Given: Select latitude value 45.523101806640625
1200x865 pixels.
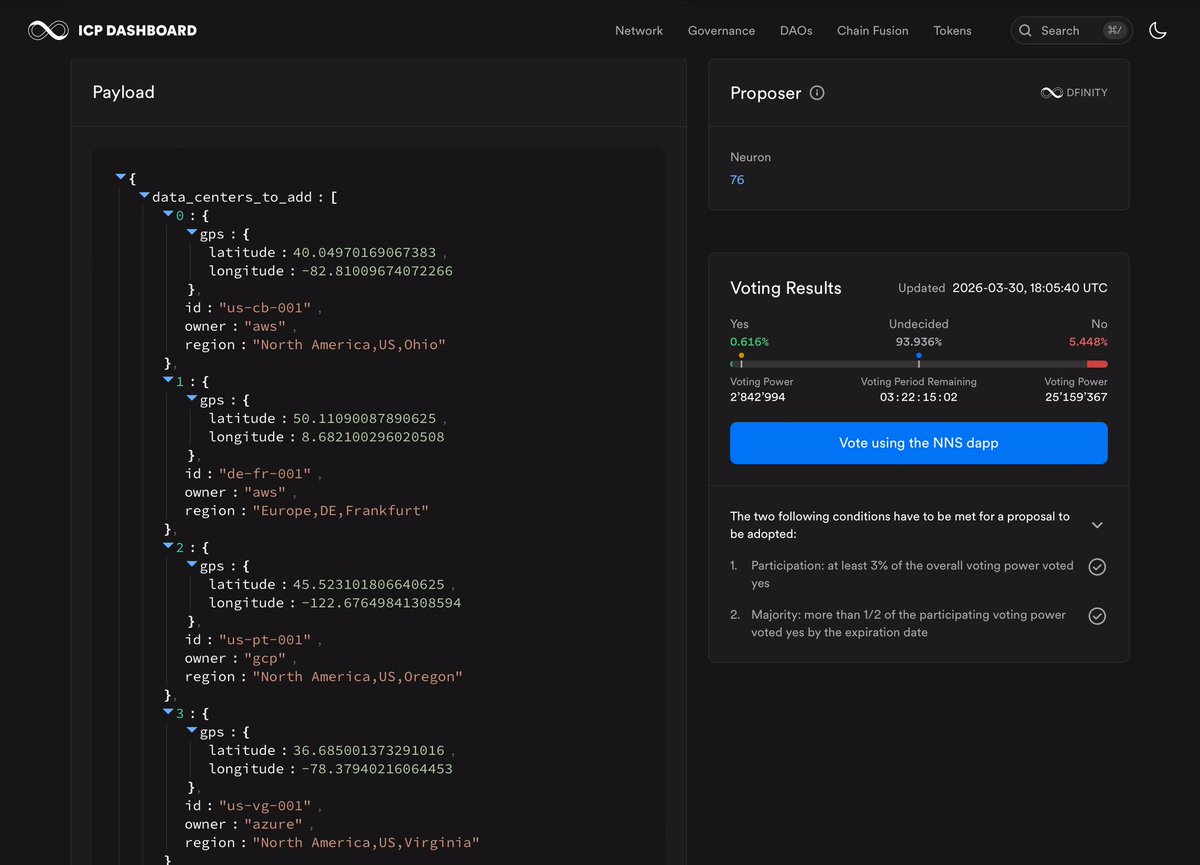Looking at the screenshot, I should [x=369, y=585].
